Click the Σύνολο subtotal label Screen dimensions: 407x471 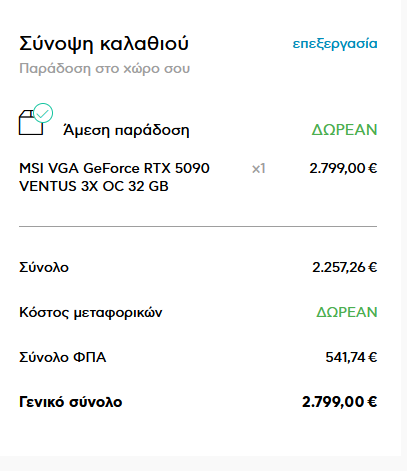click(44, 267)
